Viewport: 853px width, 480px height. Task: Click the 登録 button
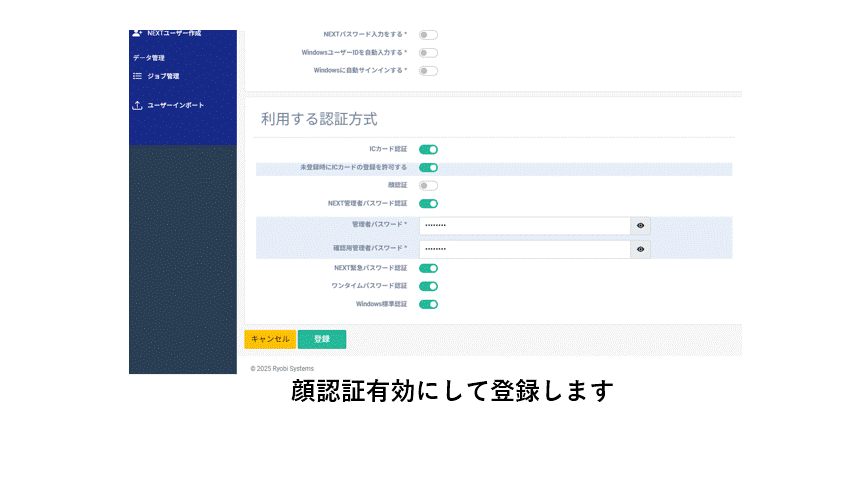[x=322, y=339]
